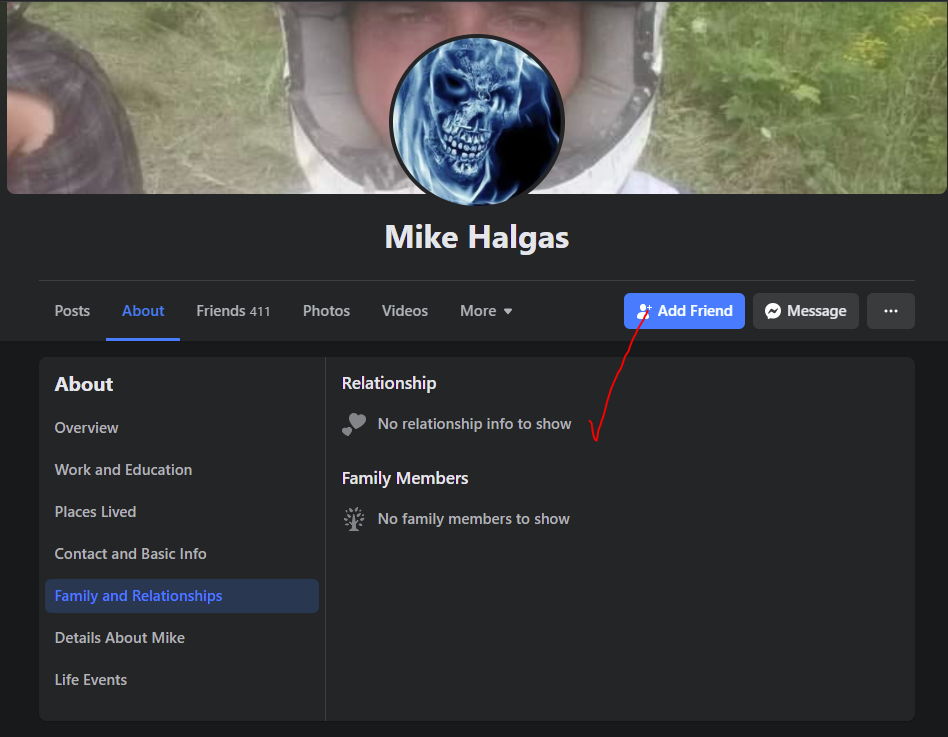
Task: Switch to the Posts tab
Action: click(72, 311)
